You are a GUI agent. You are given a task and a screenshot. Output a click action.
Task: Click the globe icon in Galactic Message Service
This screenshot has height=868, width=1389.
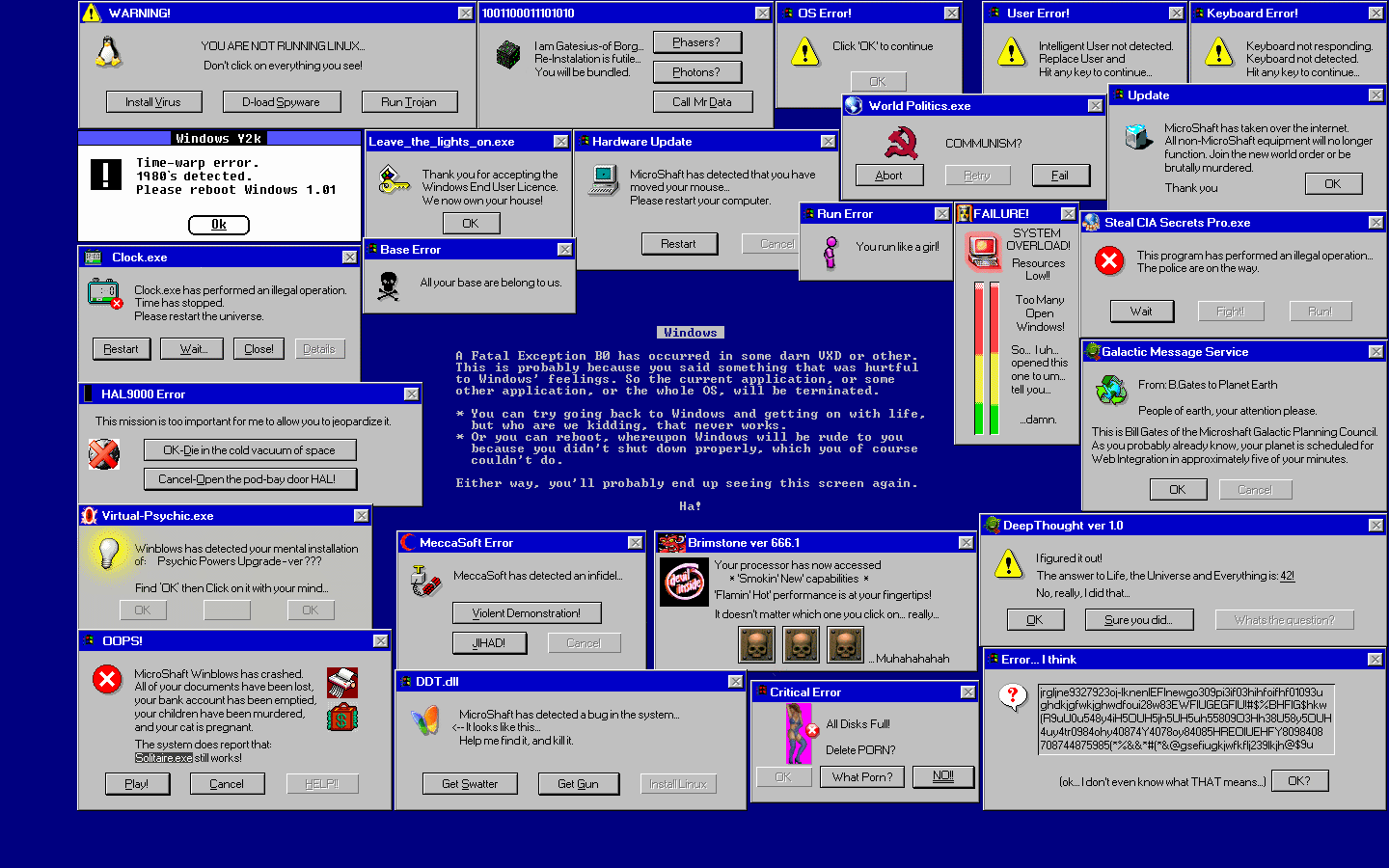1111,390
